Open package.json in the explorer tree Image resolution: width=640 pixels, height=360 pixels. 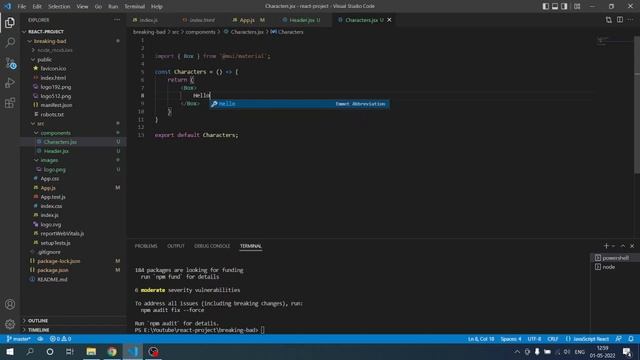53,270
